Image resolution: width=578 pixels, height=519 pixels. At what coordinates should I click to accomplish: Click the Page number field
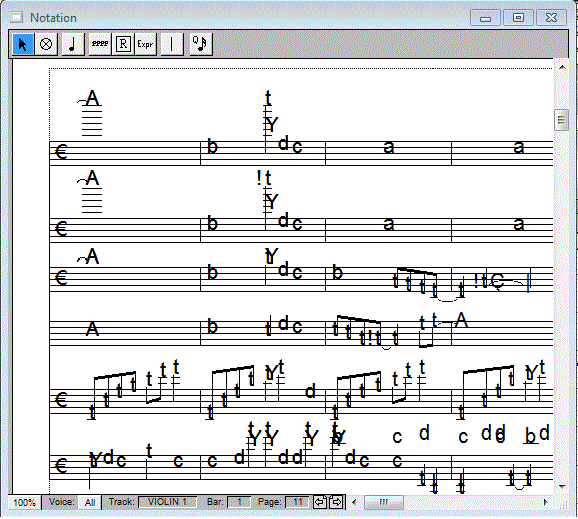point(298,502)
